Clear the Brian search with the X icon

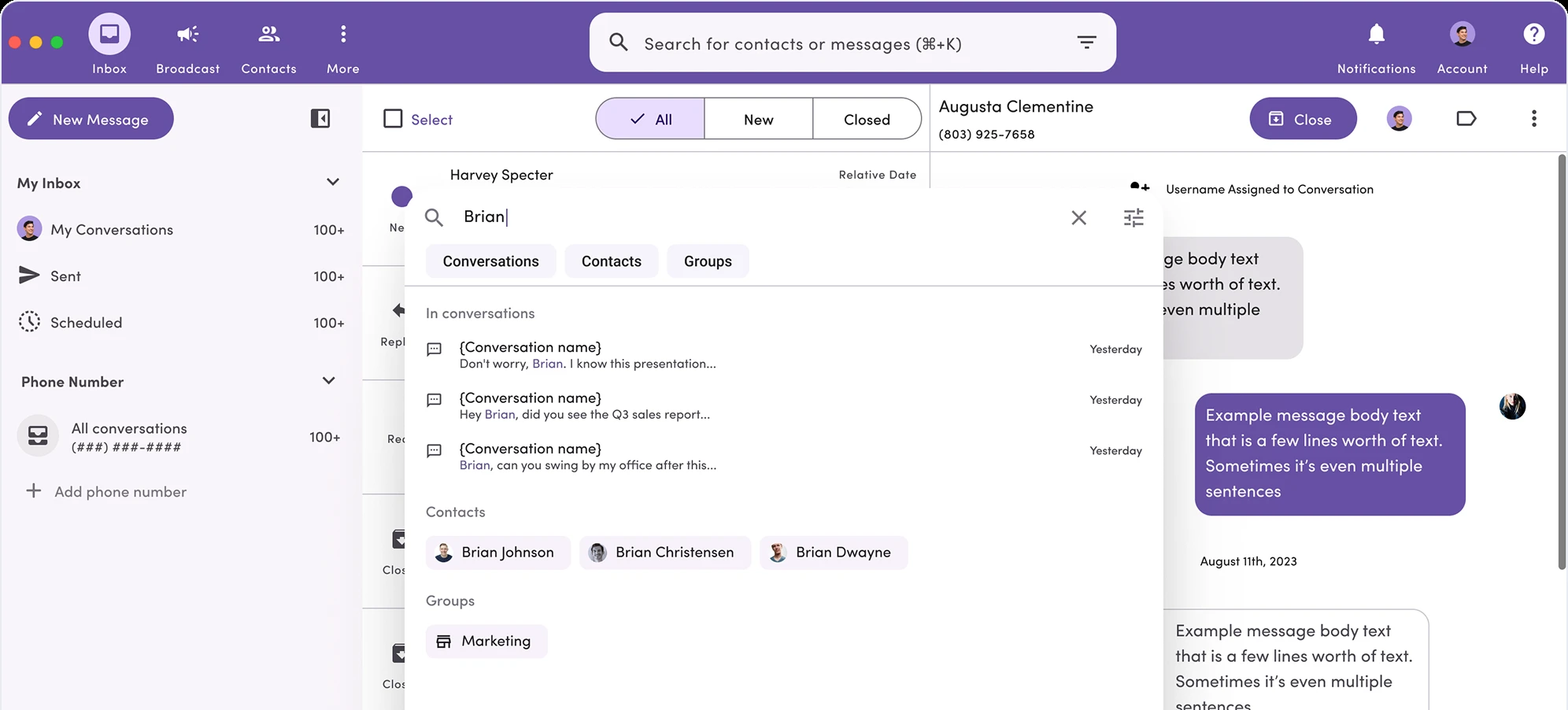click(x=1078, y=218)
